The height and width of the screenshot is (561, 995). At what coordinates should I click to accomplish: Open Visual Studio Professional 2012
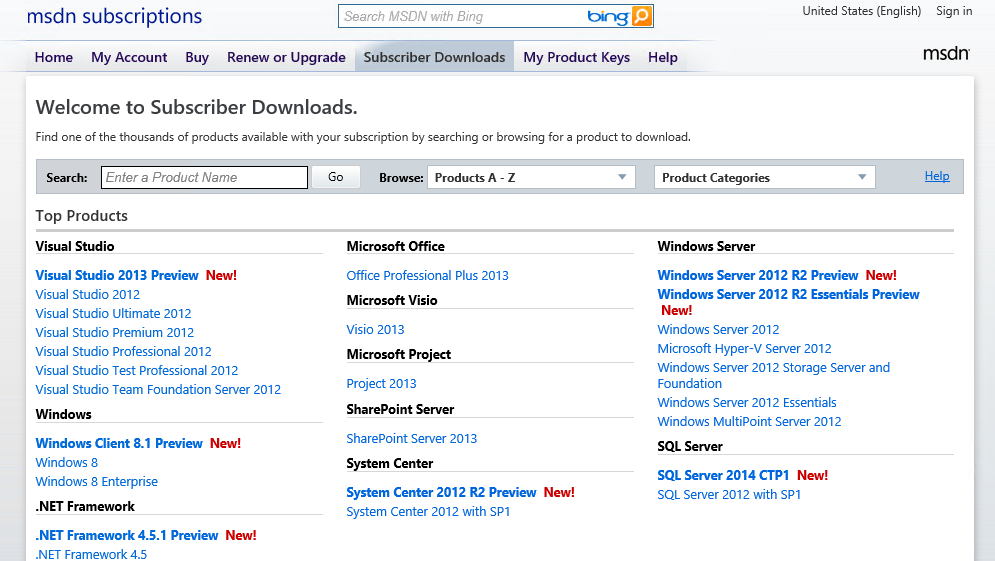coord(123,352)
